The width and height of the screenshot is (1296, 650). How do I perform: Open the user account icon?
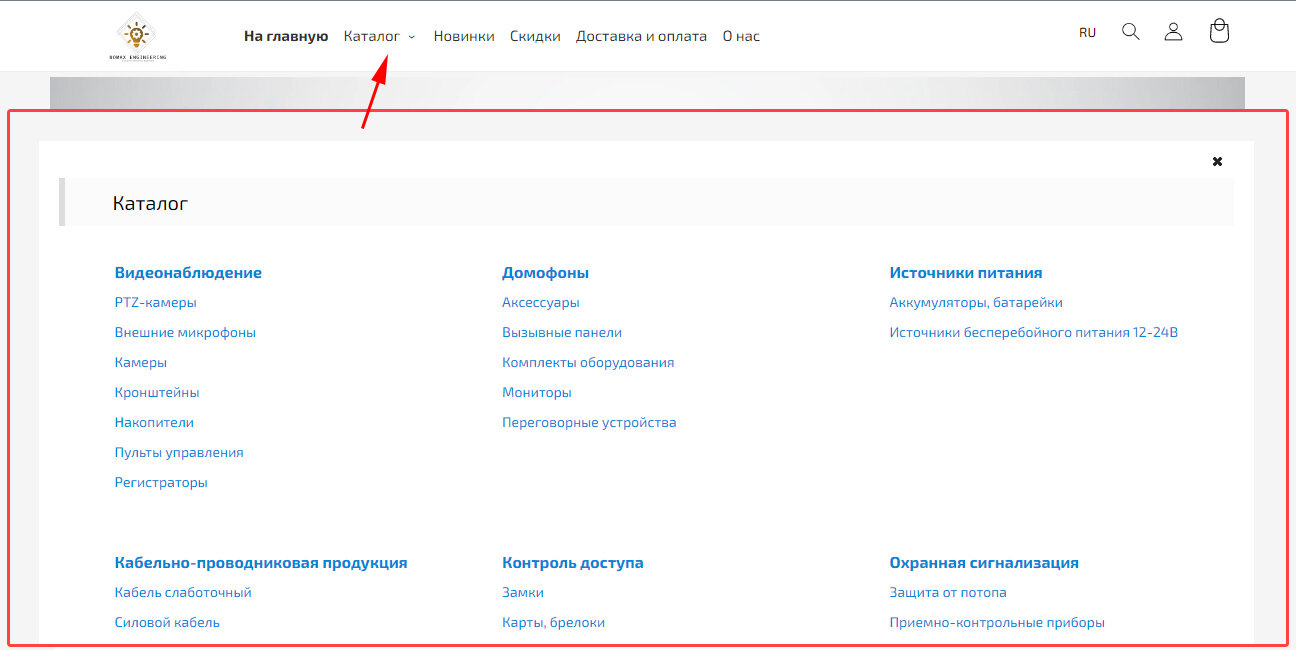pyautogui.click(x=1173, y=32)
